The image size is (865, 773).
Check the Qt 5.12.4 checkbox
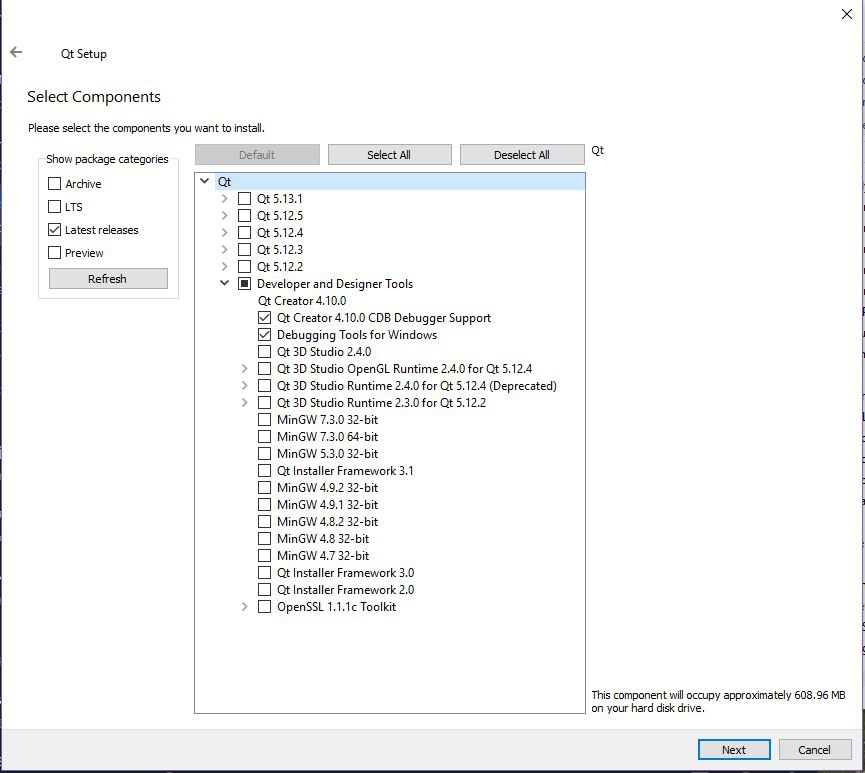tap(244, 232)
